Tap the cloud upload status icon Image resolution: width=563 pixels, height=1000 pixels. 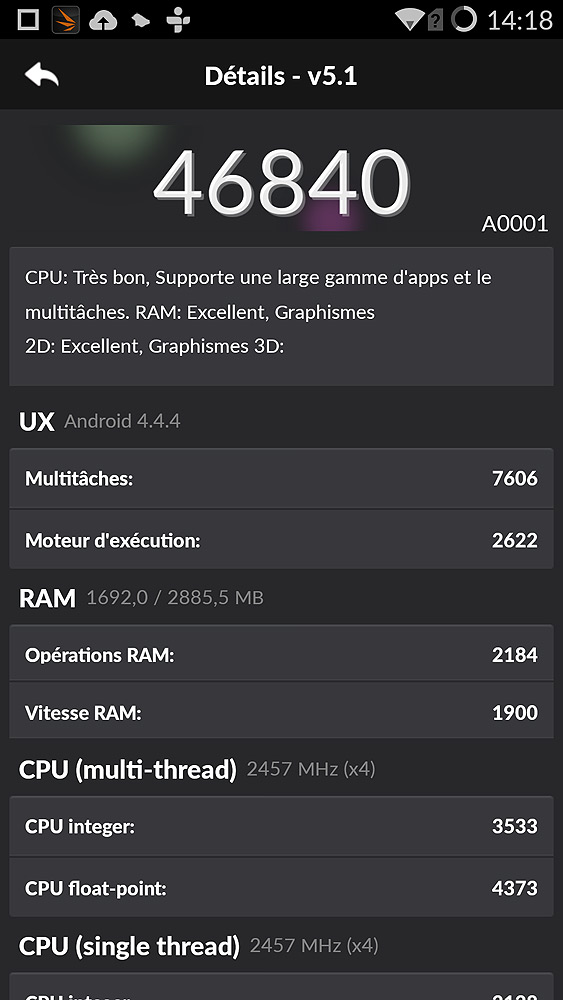click(103, 20)
